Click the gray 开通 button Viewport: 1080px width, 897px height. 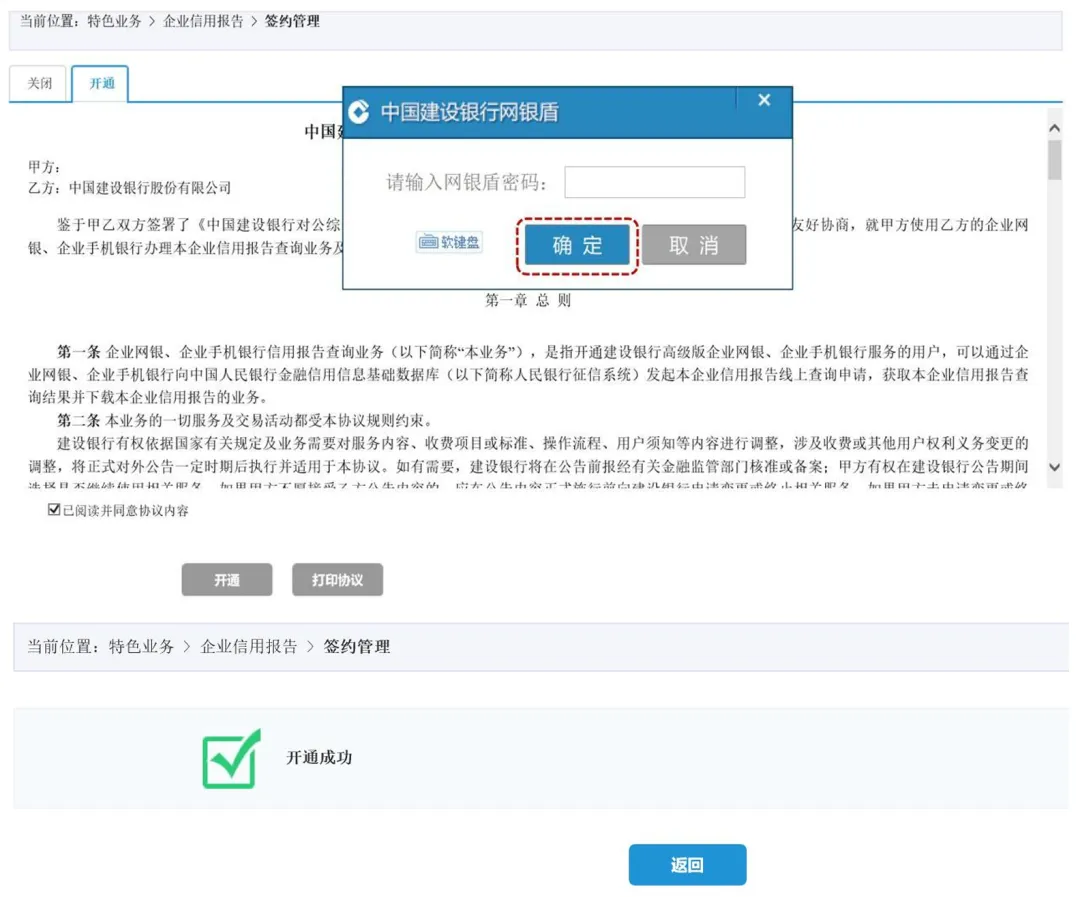(227, 579)
